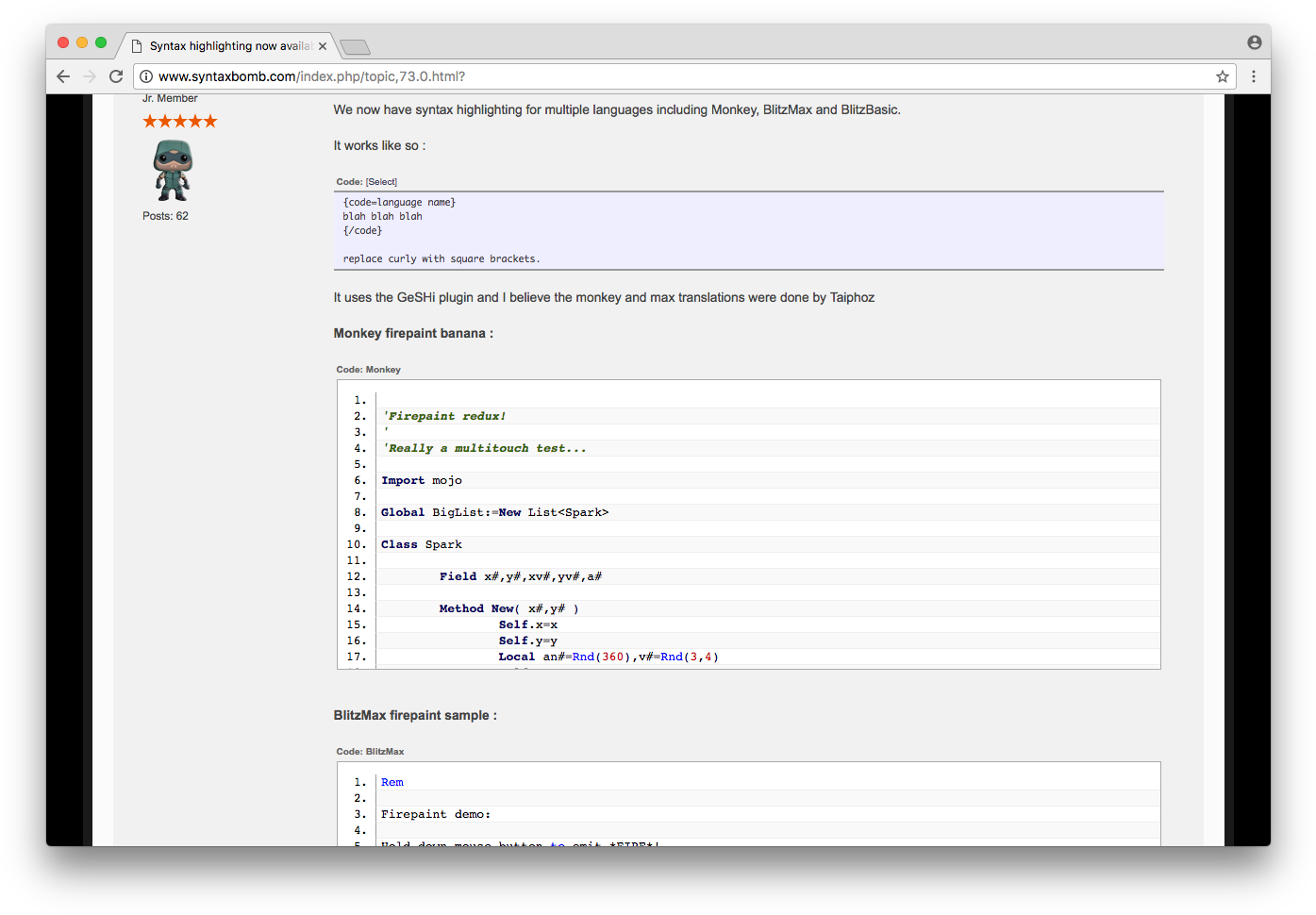The image size is (1316, 915).
Task: Click the 'blah blah blah' code line
Action: pos(382,217)
